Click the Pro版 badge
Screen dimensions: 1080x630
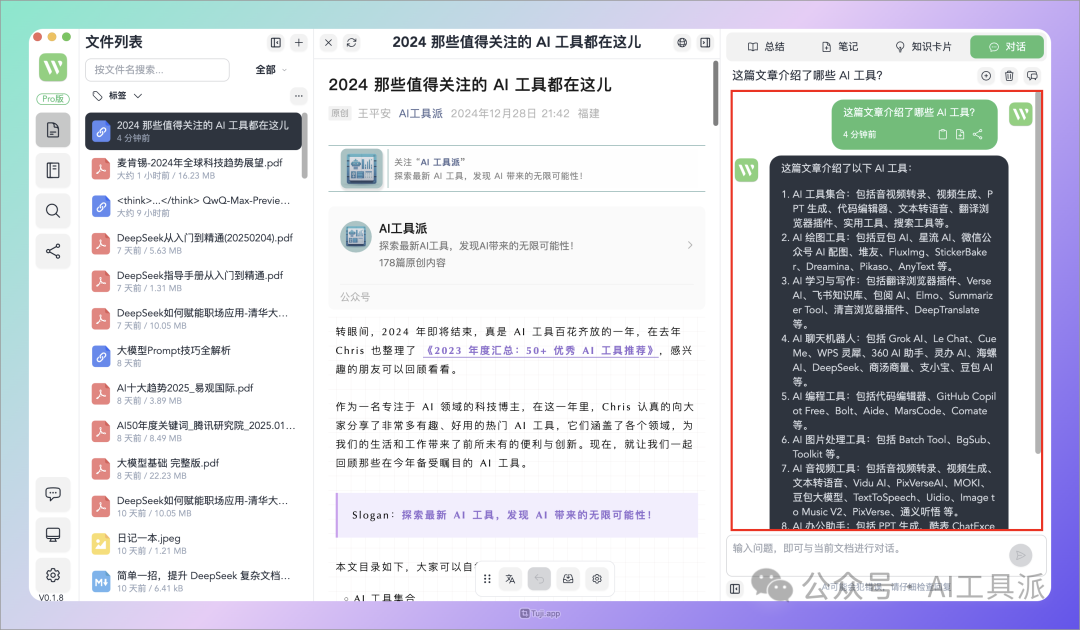[x=53, y=99]
